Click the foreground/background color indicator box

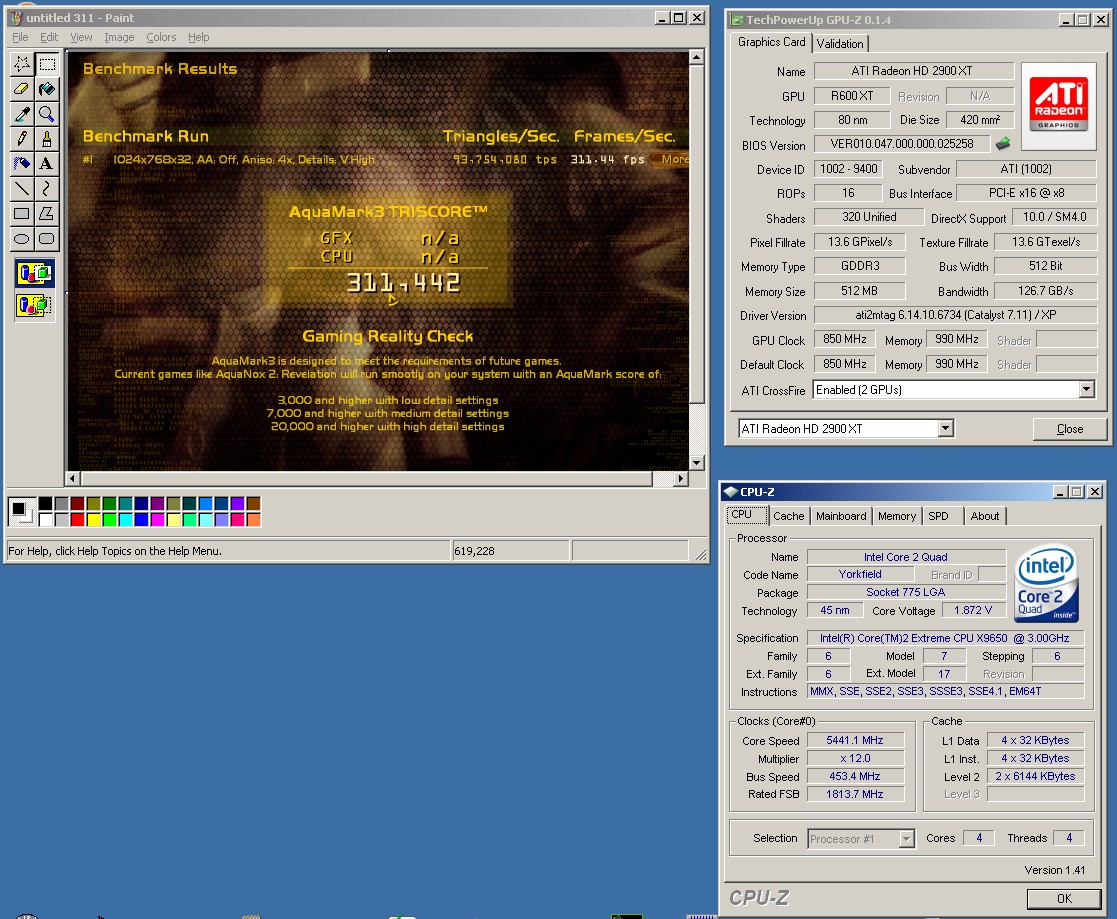pos(21,511)
